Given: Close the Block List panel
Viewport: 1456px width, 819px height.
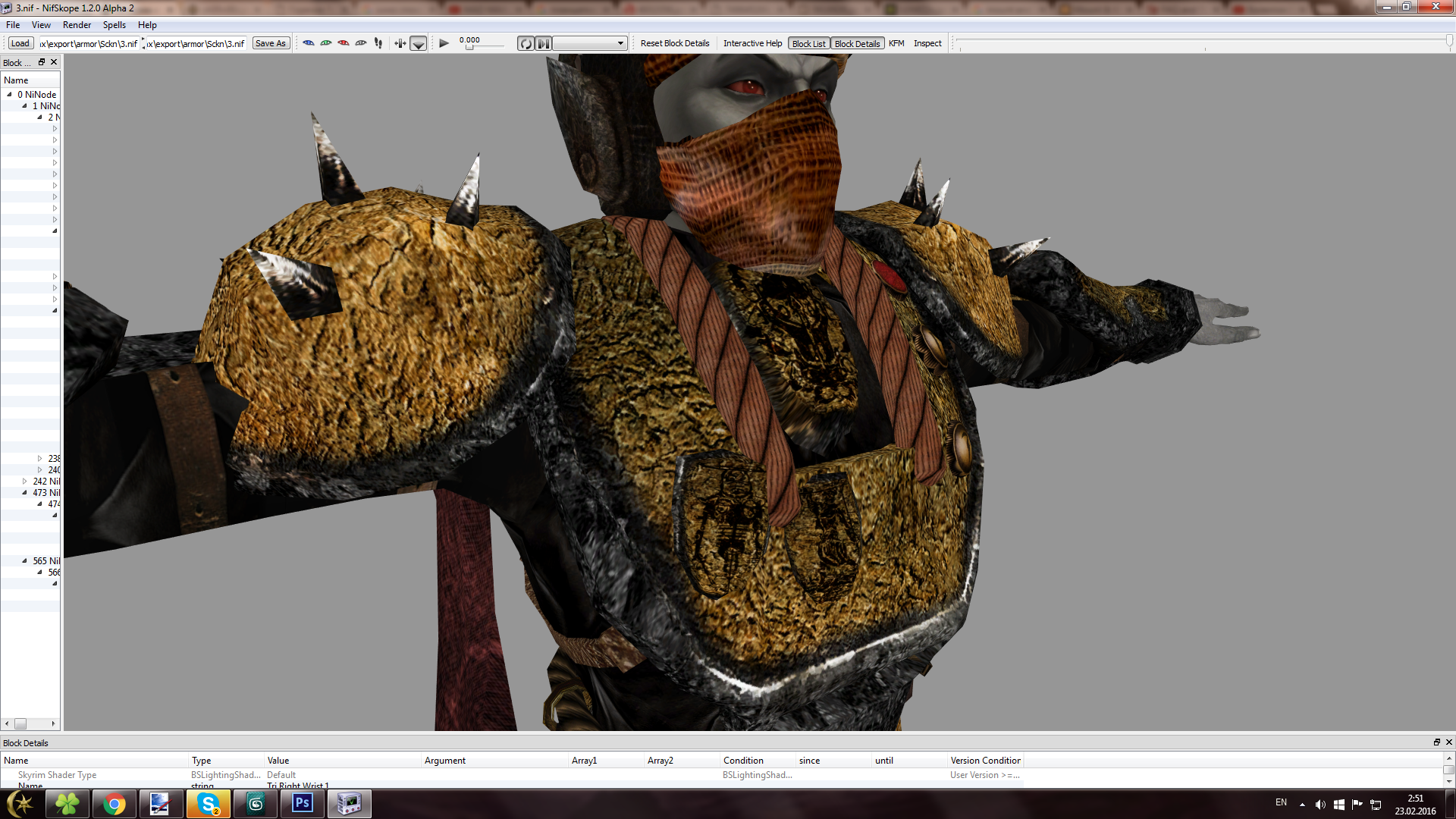Looking at the screenshot, I should [54, 62].
